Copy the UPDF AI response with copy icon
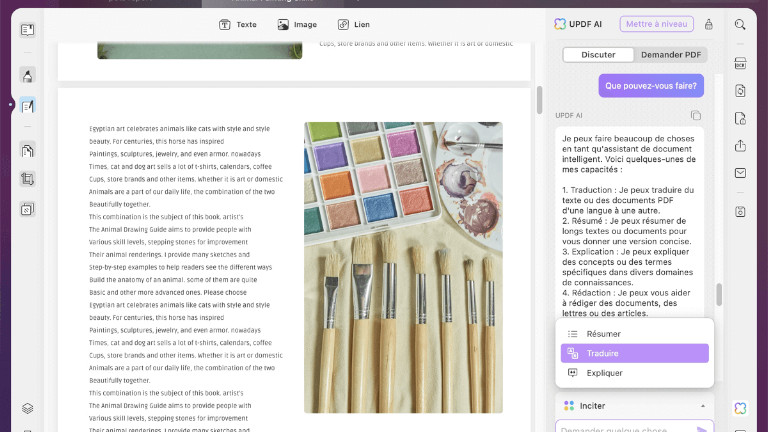Image resolution: width=768 pixels, height=432 pixels. [x=696, y=115]
